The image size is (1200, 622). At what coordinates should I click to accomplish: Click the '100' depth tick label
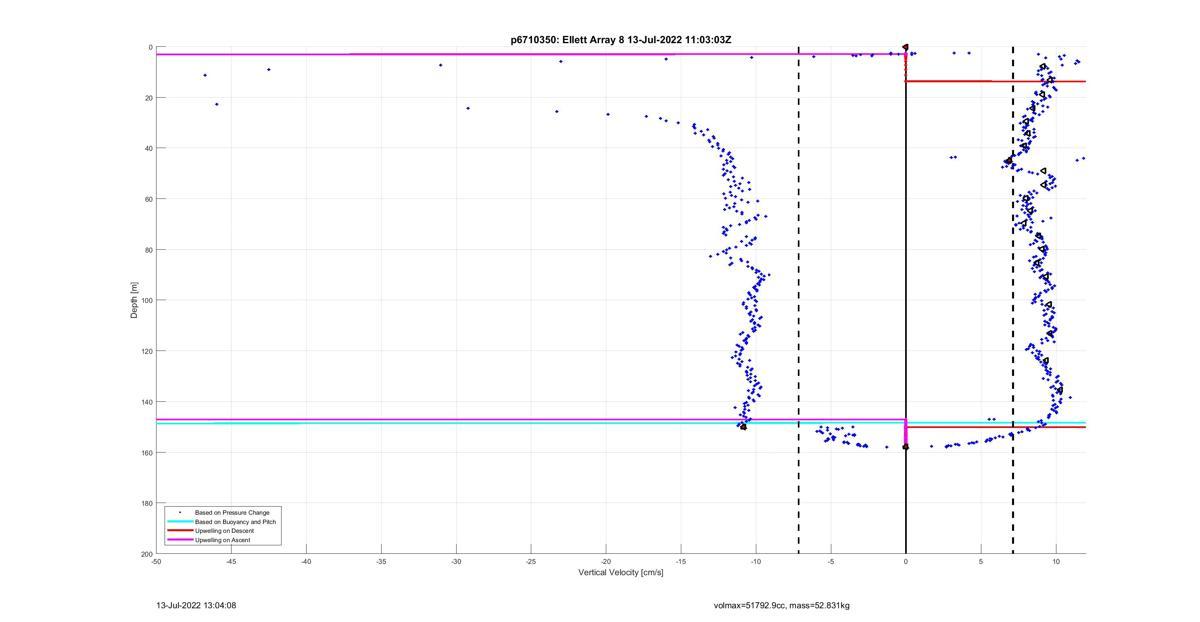[146, 300]
